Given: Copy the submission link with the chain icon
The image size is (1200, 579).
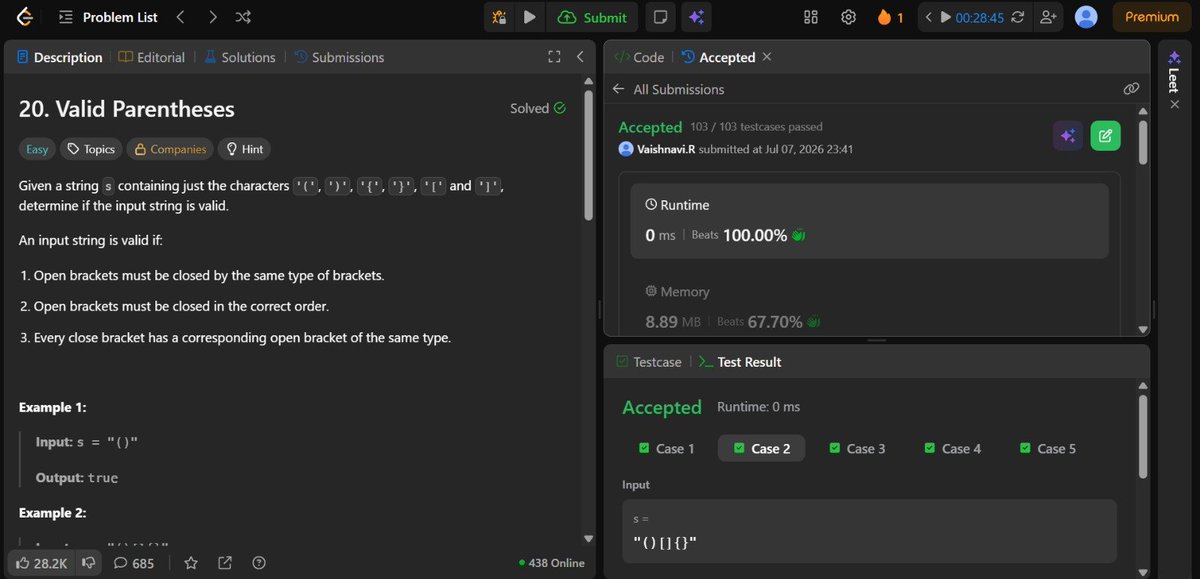Looking at the screenshot, I should click(x=1131, y=89).
